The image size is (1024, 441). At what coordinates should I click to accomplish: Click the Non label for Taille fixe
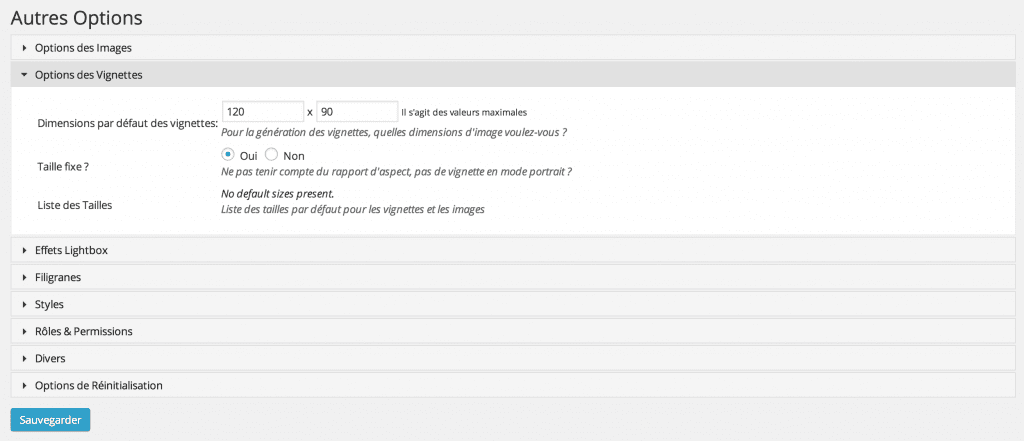point(294,156)
